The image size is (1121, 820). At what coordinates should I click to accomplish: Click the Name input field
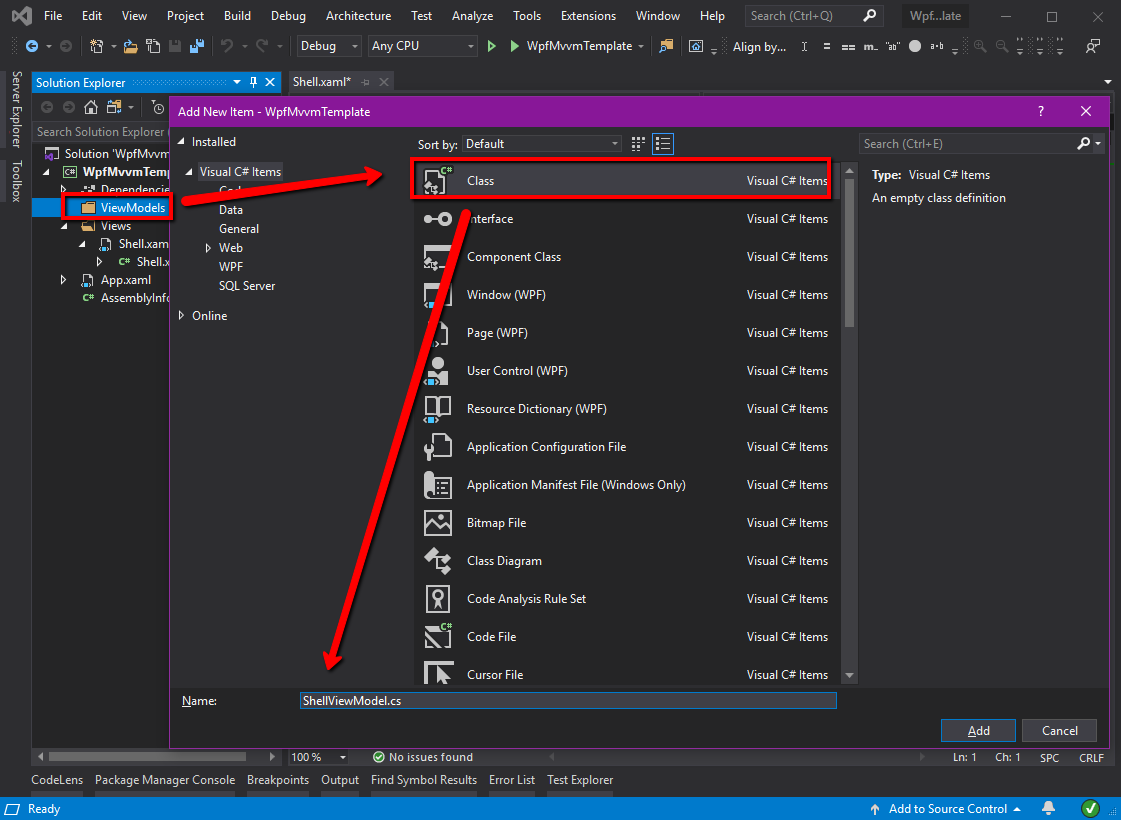pos(568,701)
